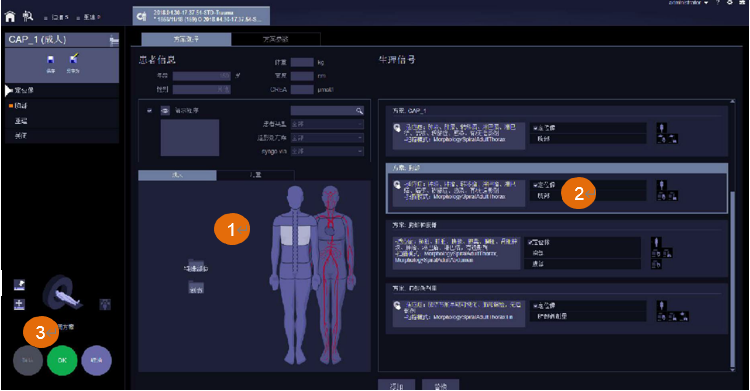Click the magnifier icon in the protocol search box
The height and width of the screenshot is (391, 750).
coord(359,111)
